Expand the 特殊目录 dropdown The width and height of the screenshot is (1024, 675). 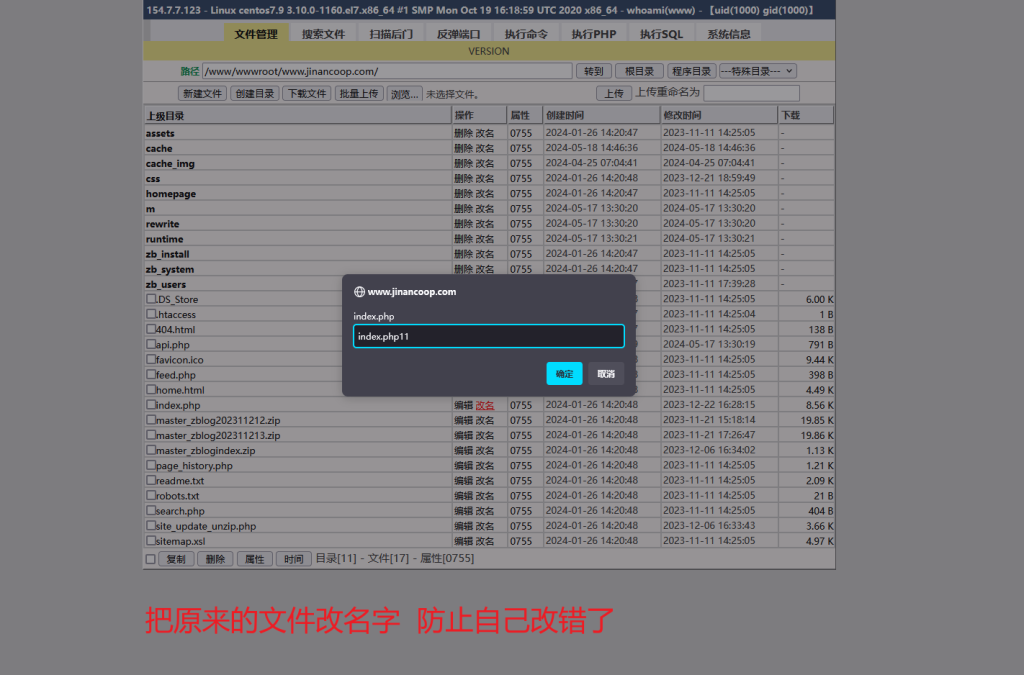coord(757,71)
